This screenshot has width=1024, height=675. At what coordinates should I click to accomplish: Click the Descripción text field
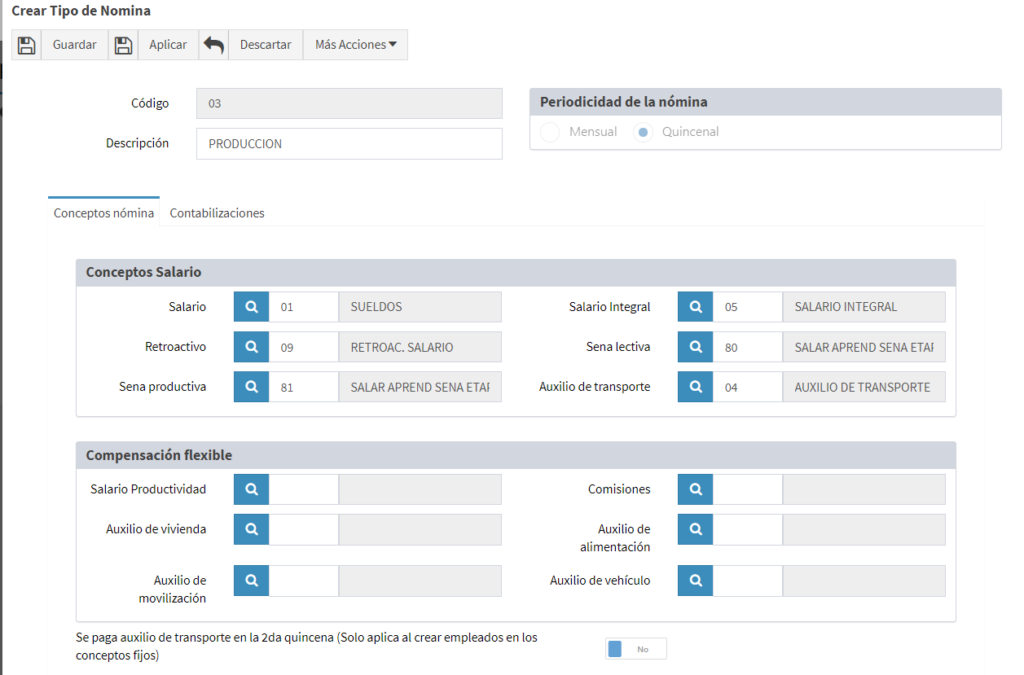click(349, 144)
